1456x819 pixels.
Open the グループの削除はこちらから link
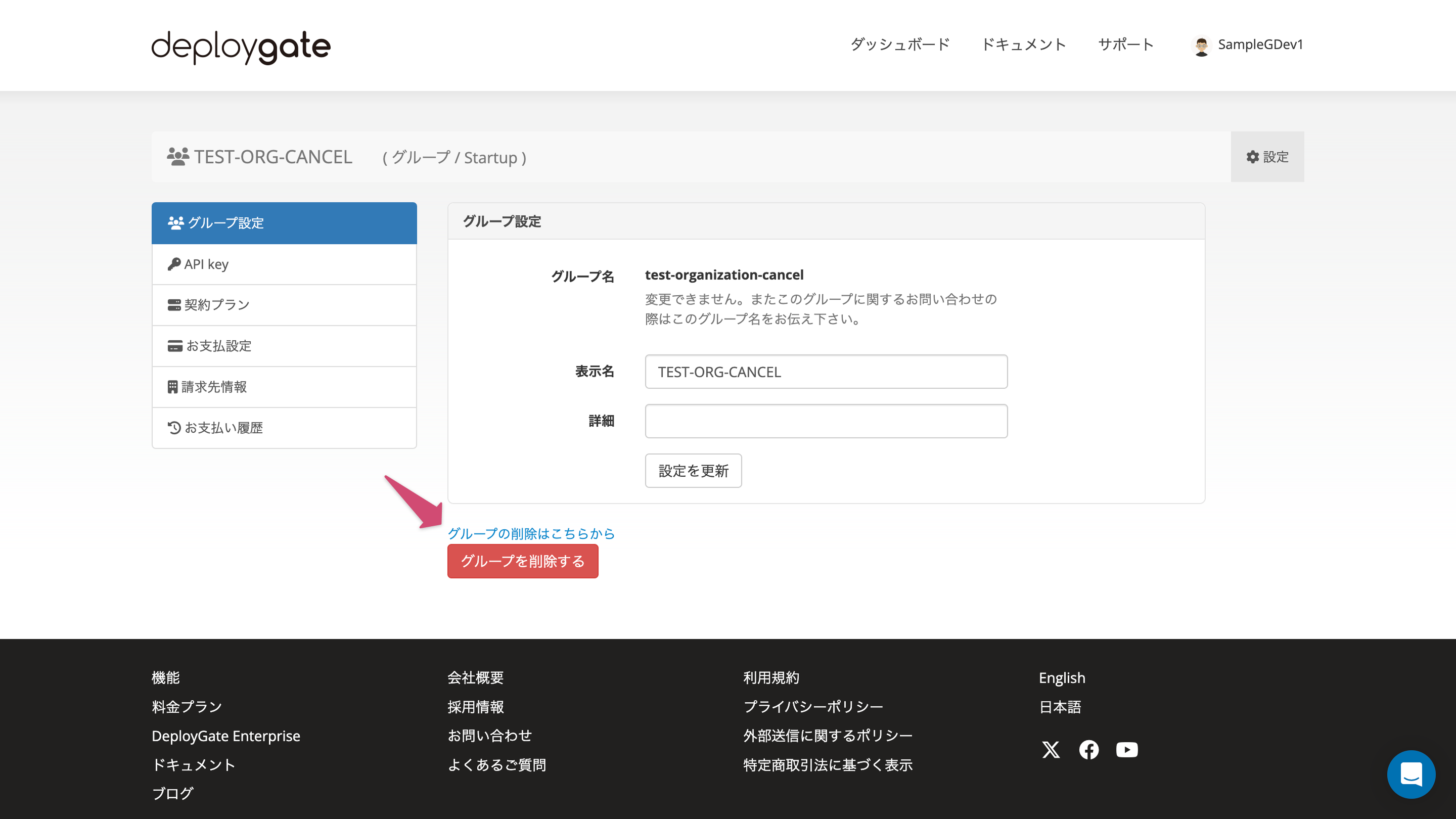point(531,533)
